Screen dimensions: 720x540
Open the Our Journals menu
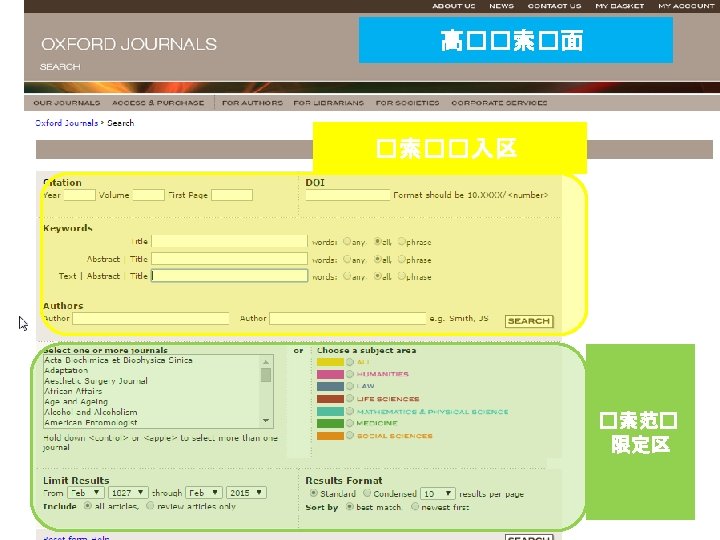[67, 103]
